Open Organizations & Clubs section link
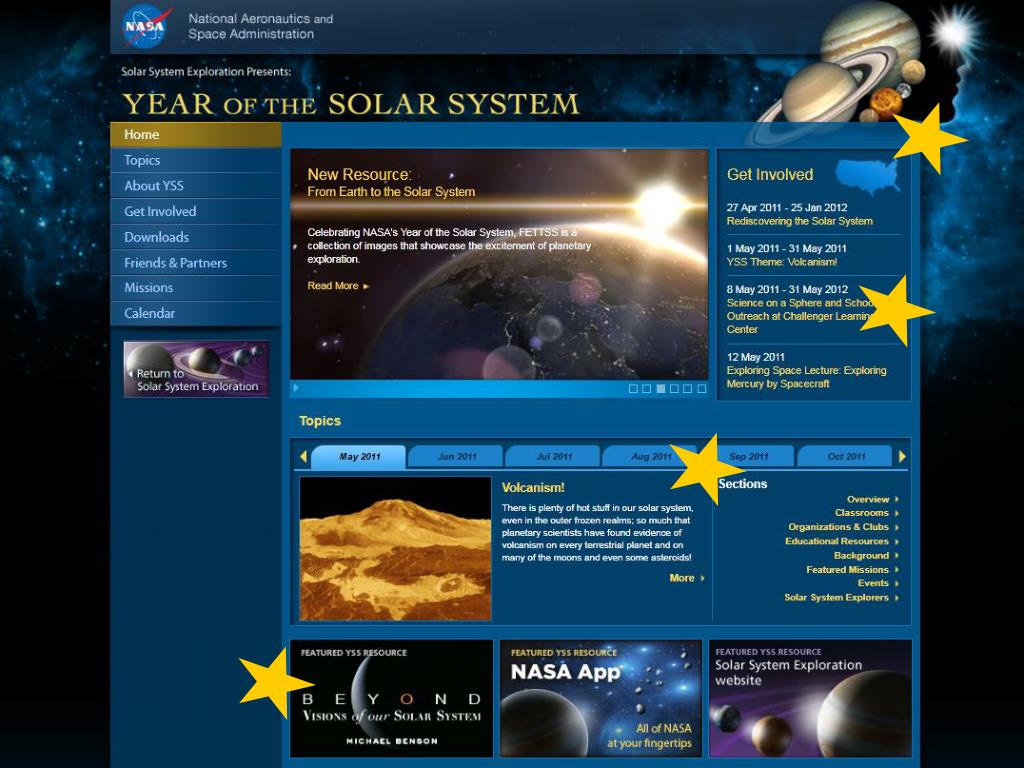The height and width of the screenshot is (768, 1024). (x=839, y=527)
